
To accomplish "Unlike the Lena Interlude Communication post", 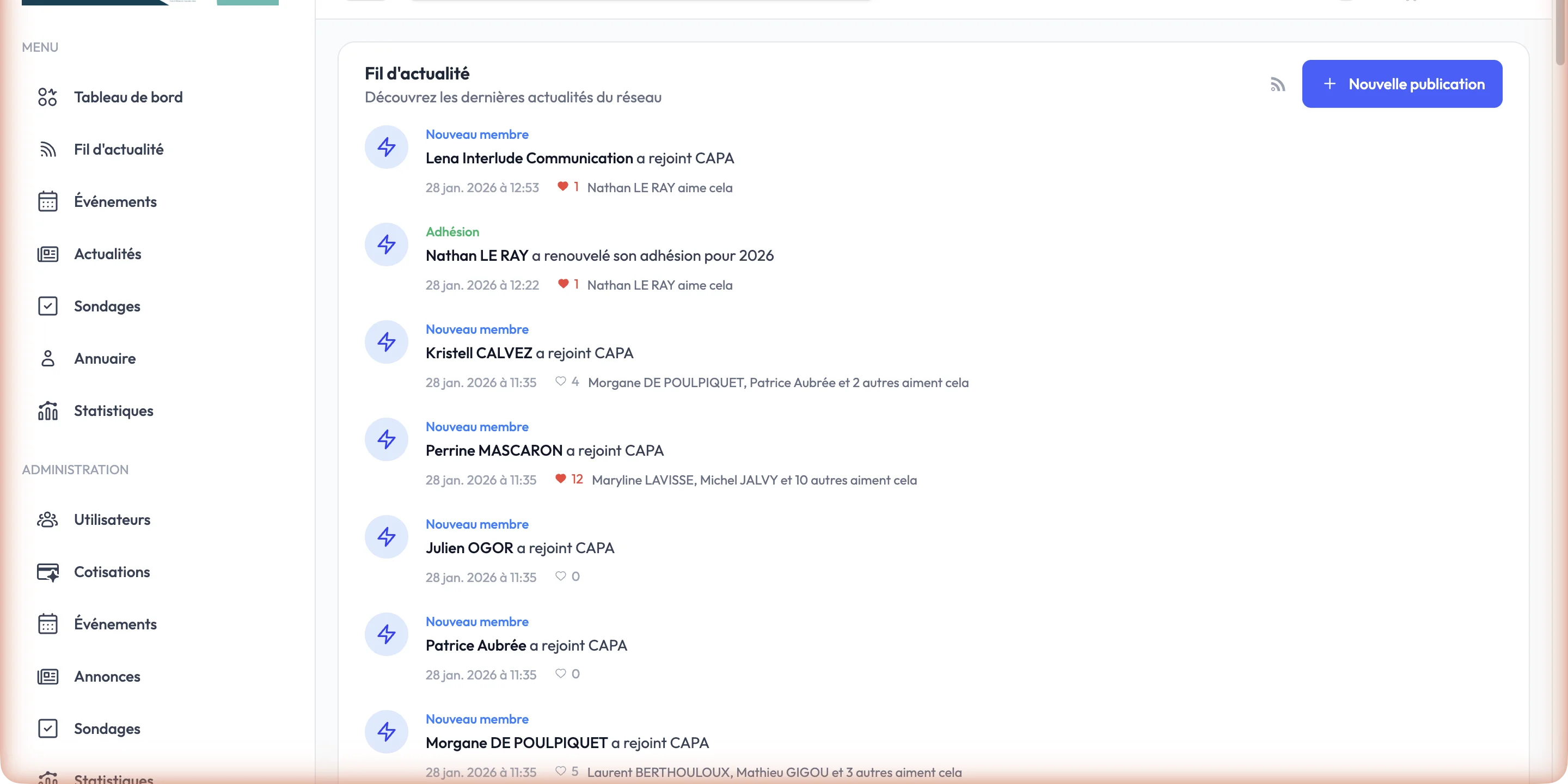I will [562, 187].
